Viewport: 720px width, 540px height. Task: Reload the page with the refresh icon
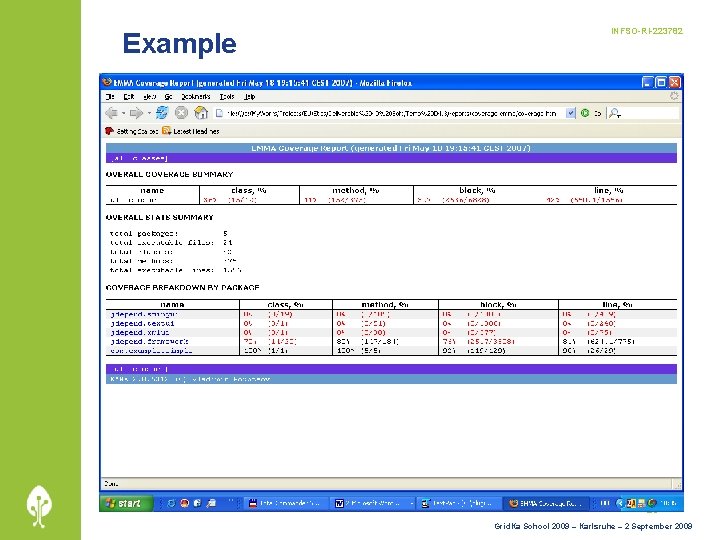(162, 112)
